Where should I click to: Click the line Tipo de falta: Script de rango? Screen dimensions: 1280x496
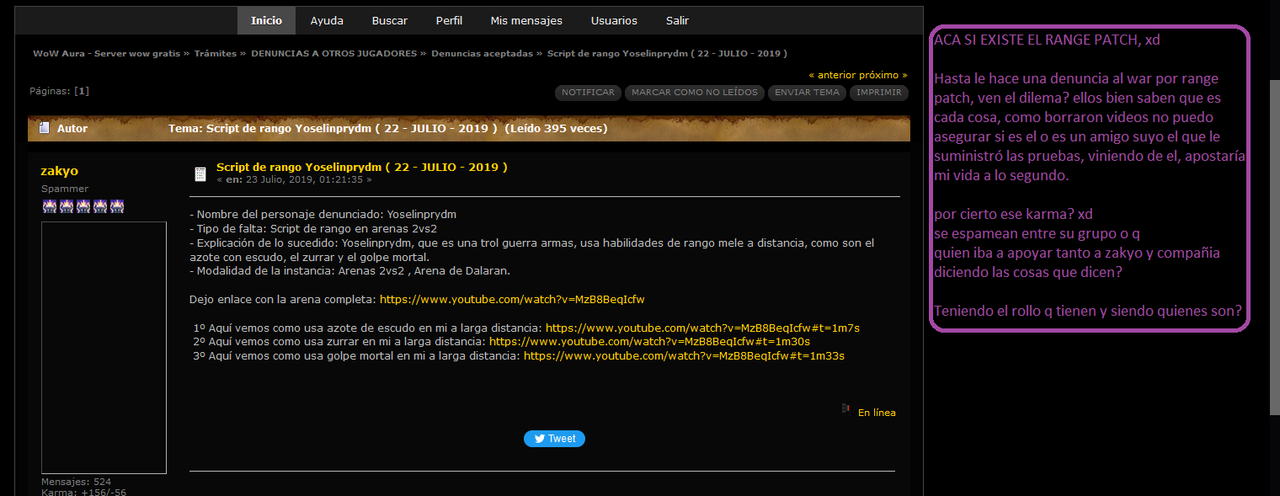302,229
